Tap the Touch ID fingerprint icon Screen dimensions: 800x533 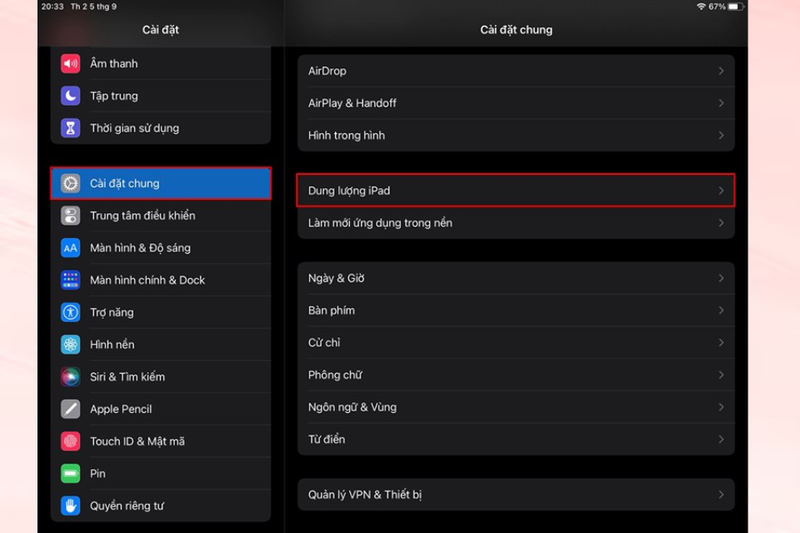click(70, 441)
